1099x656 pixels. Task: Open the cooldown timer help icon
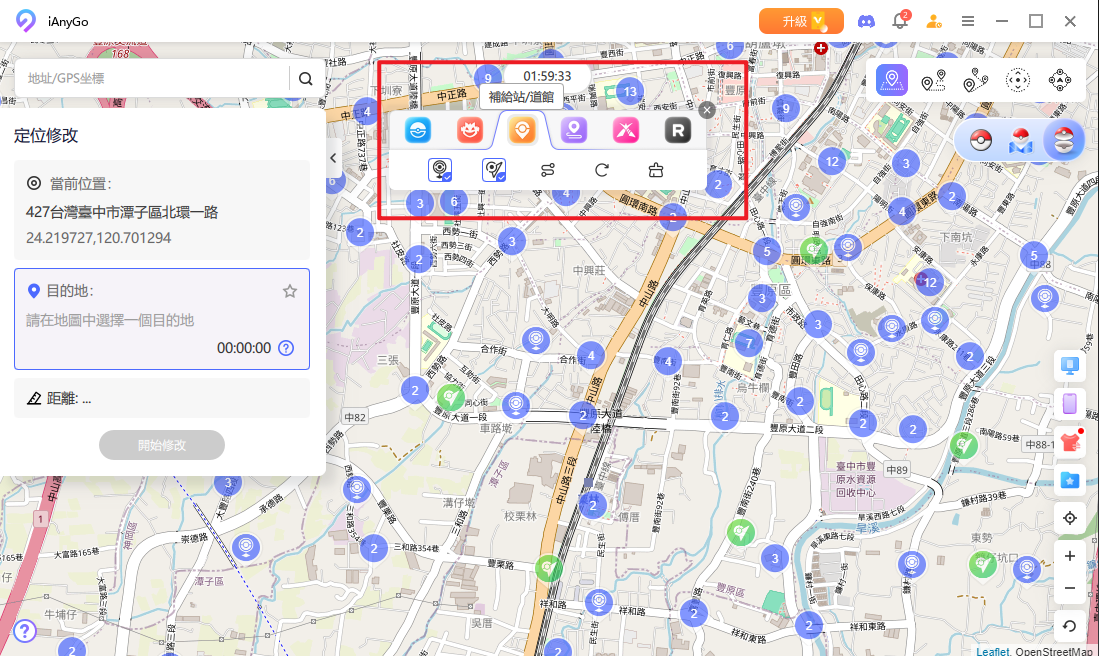(x=286, y=348)
